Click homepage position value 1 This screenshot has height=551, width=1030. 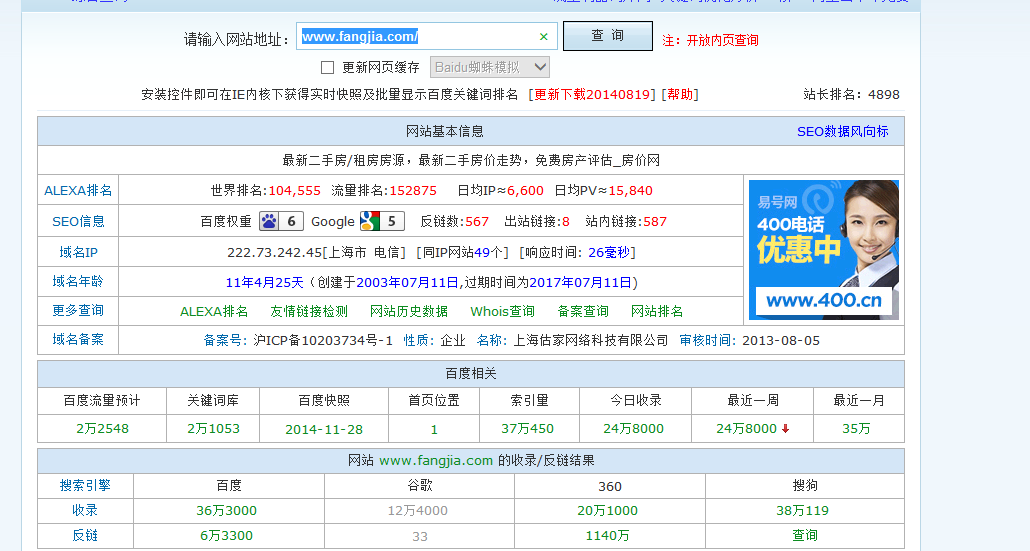click(x=434, y=430)
